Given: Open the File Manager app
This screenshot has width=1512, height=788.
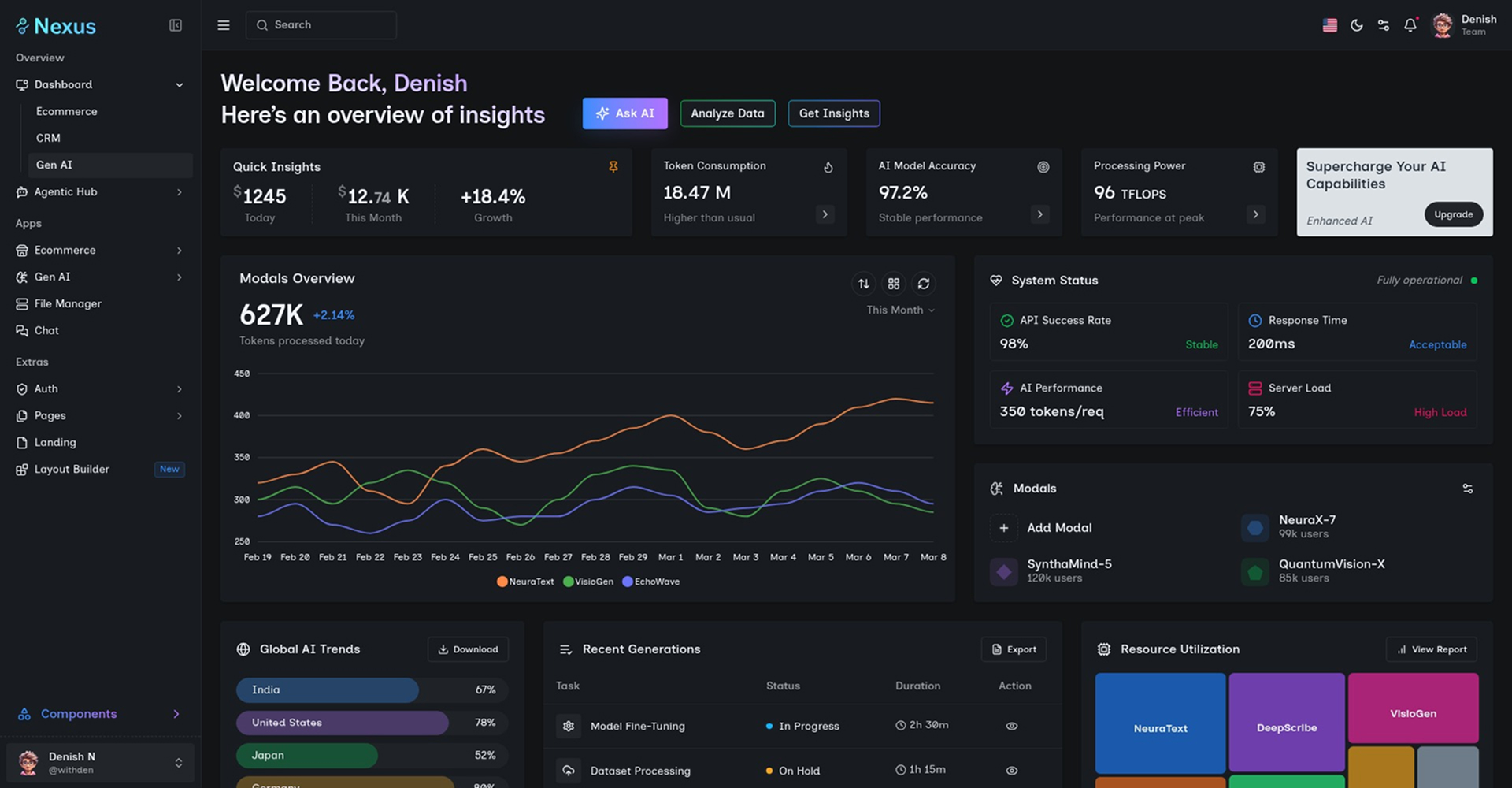Looking at the screenshot, I should tap(68, 303).
